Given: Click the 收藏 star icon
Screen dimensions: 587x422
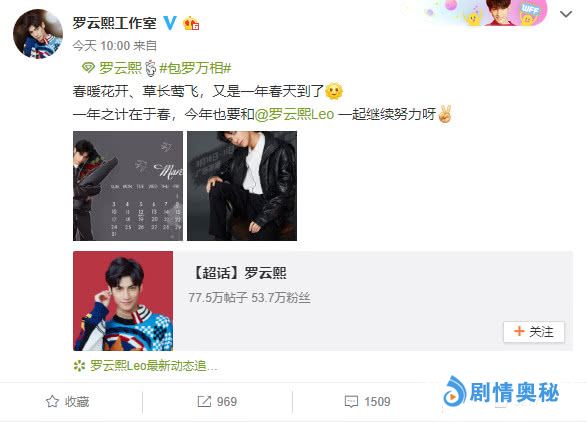Looking at the screenshot, I should [x=52, y=401].
